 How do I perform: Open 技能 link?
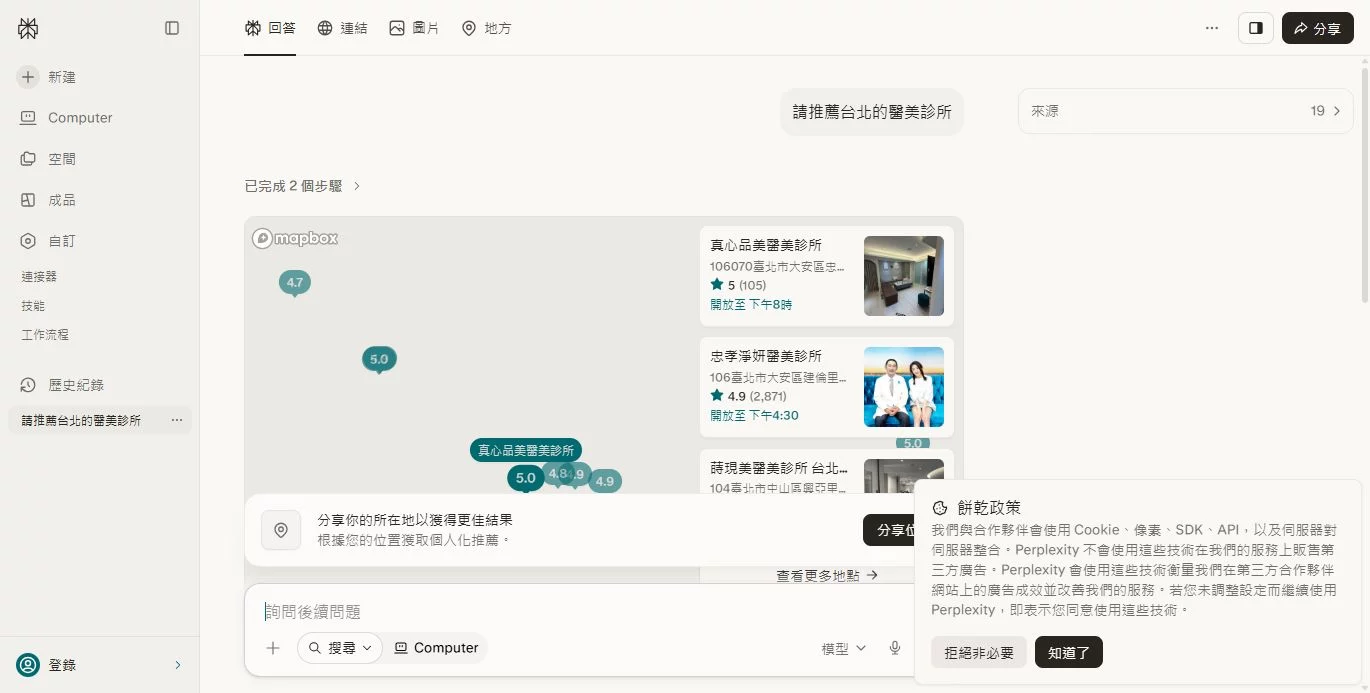coord(33,305)
